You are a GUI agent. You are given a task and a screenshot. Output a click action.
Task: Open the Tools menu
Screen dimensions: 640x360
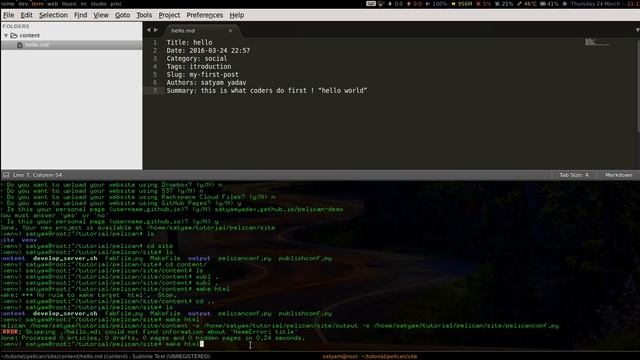click(x=144, y=15)
